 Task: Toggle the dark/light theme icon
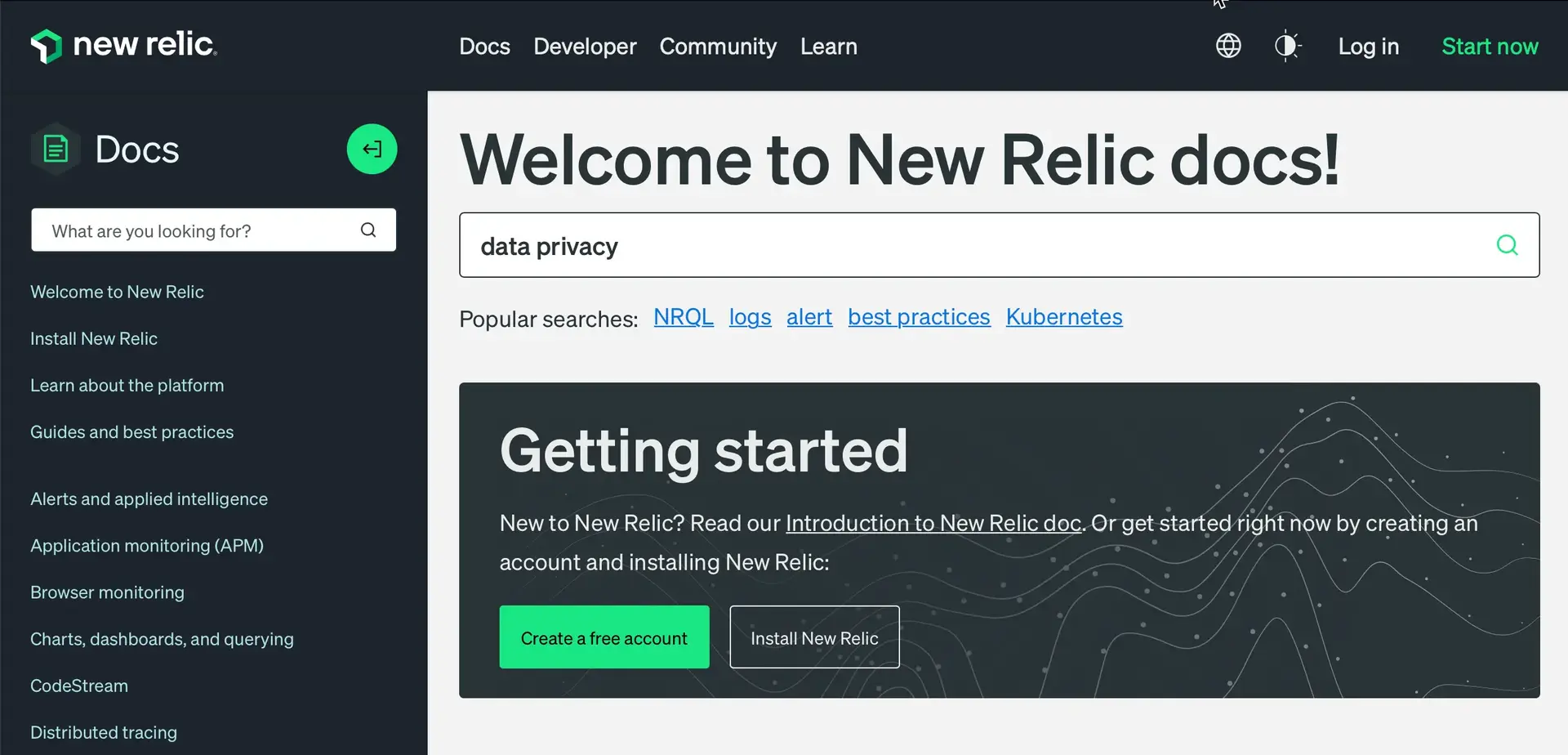1287,46
